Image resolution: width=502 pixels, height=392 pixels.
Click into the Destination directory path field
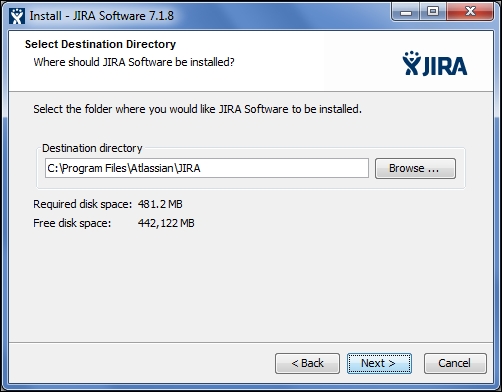point(207,168)
